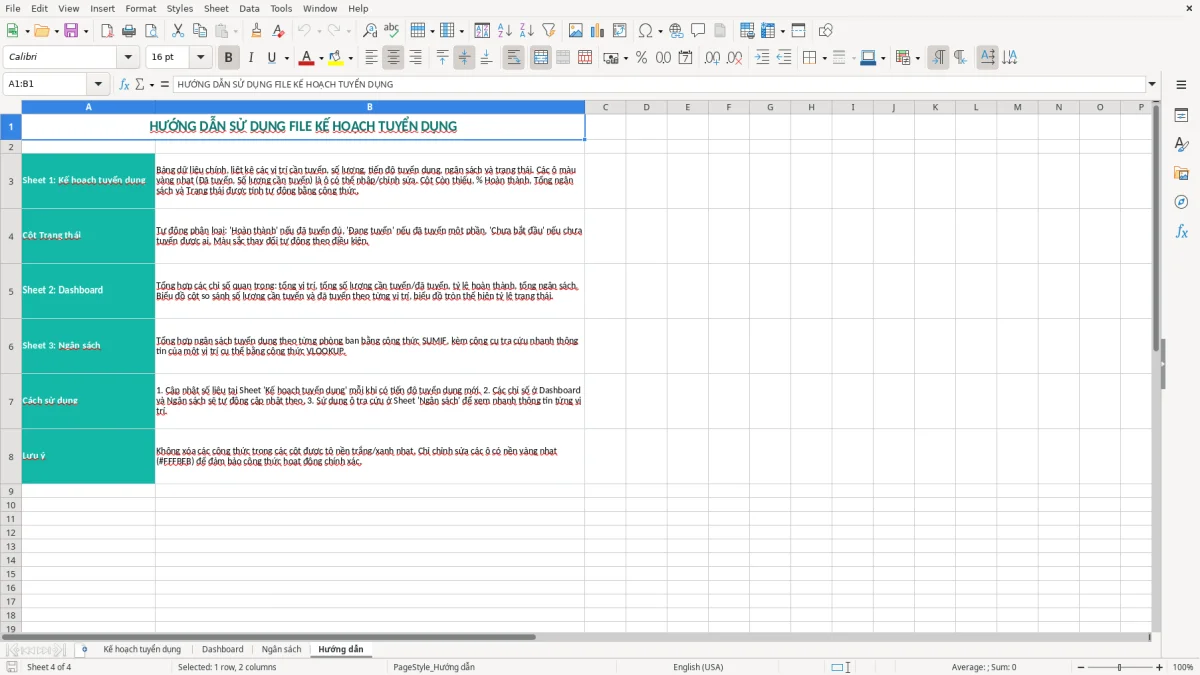Switch to the Ngân sách sheet tab
The image size is (1200, 675).
click(x=281, y=649)
